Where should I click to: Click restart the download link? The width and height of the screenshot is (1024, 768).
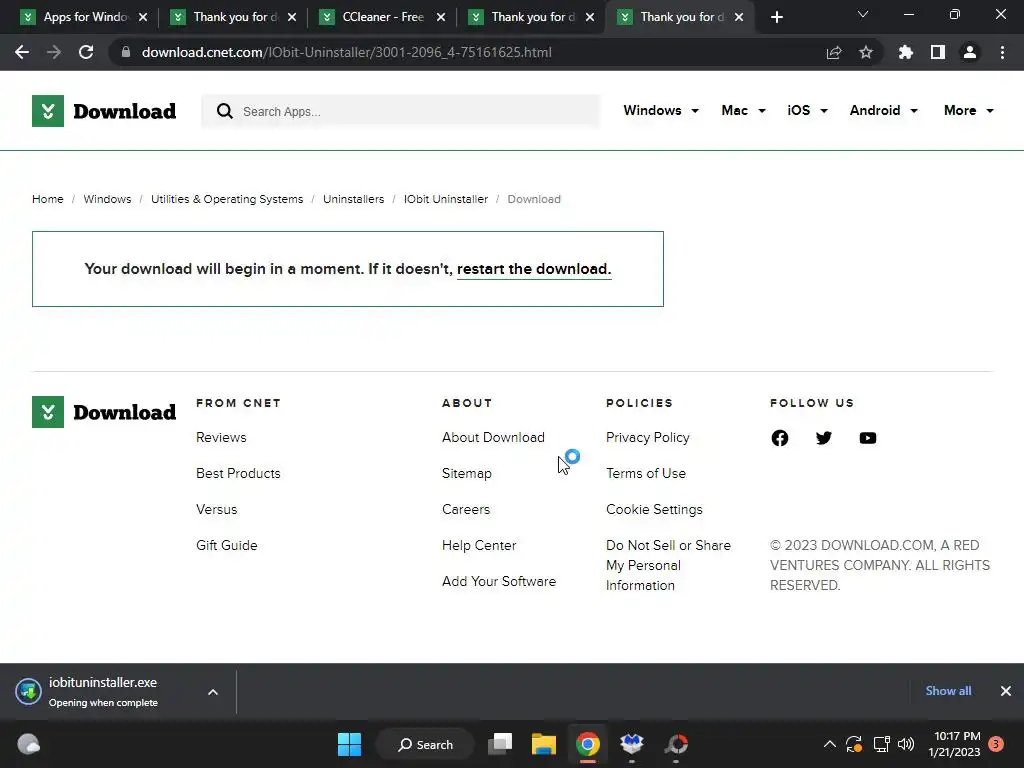534,269
